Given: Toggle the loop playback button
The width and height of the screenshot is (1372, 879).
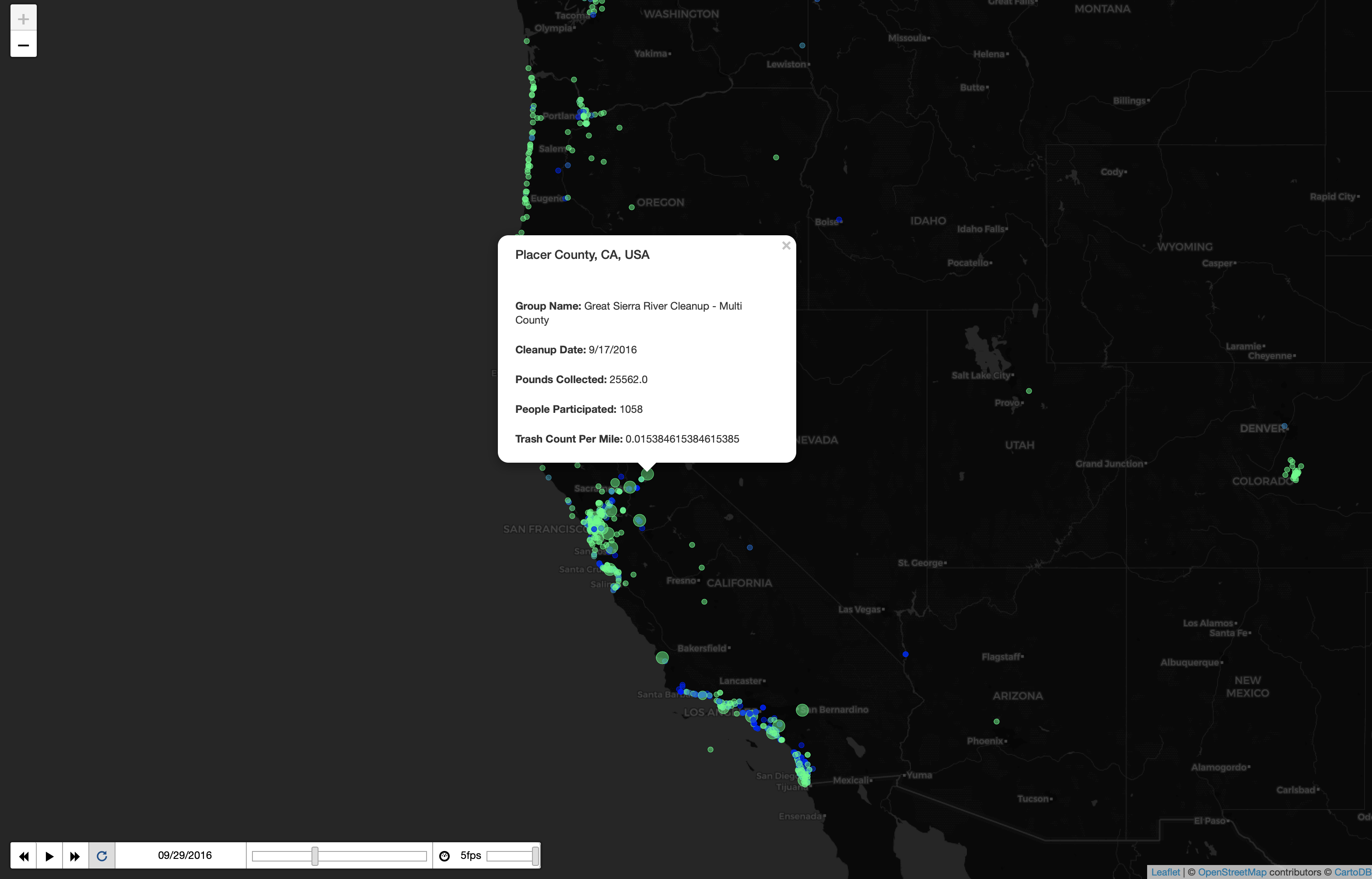Looking at the screenshot, I should click(x=101, y=855).
